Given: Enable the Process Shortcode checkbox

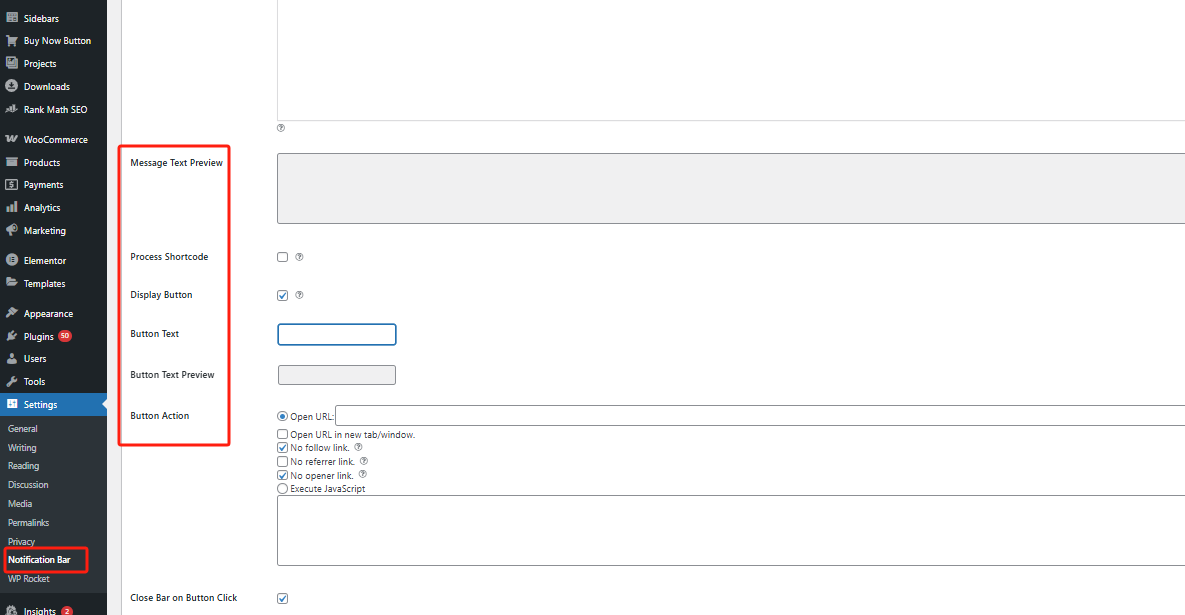Looking at the screenshot, I should [283, 257].
